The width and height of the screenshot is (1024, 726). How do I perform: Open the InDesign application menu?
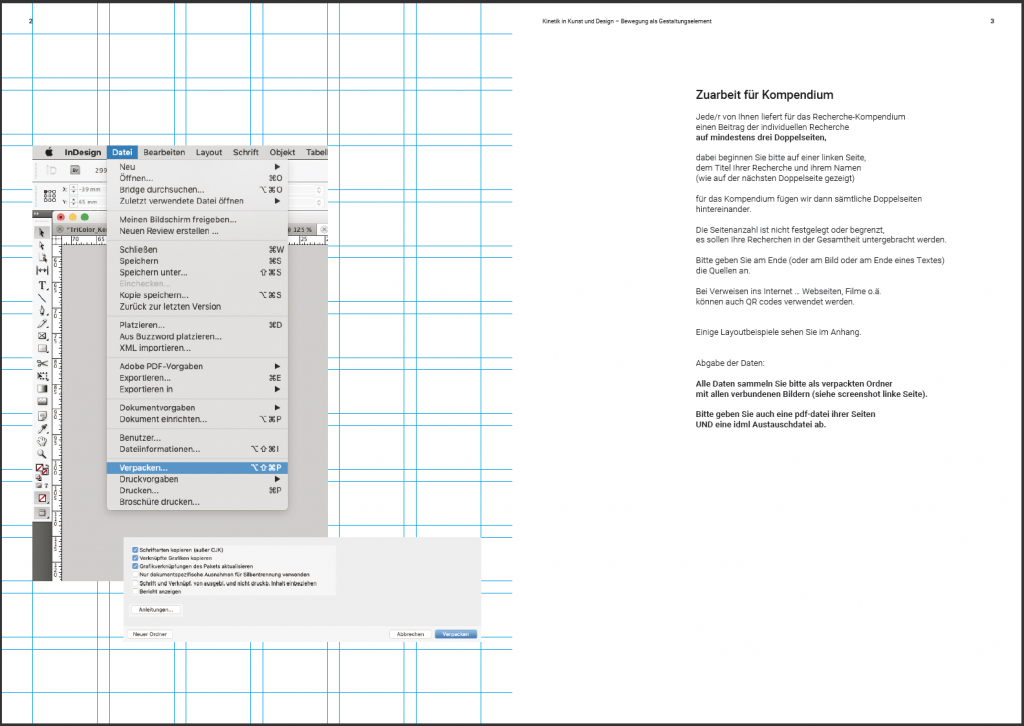coord(83,152)
